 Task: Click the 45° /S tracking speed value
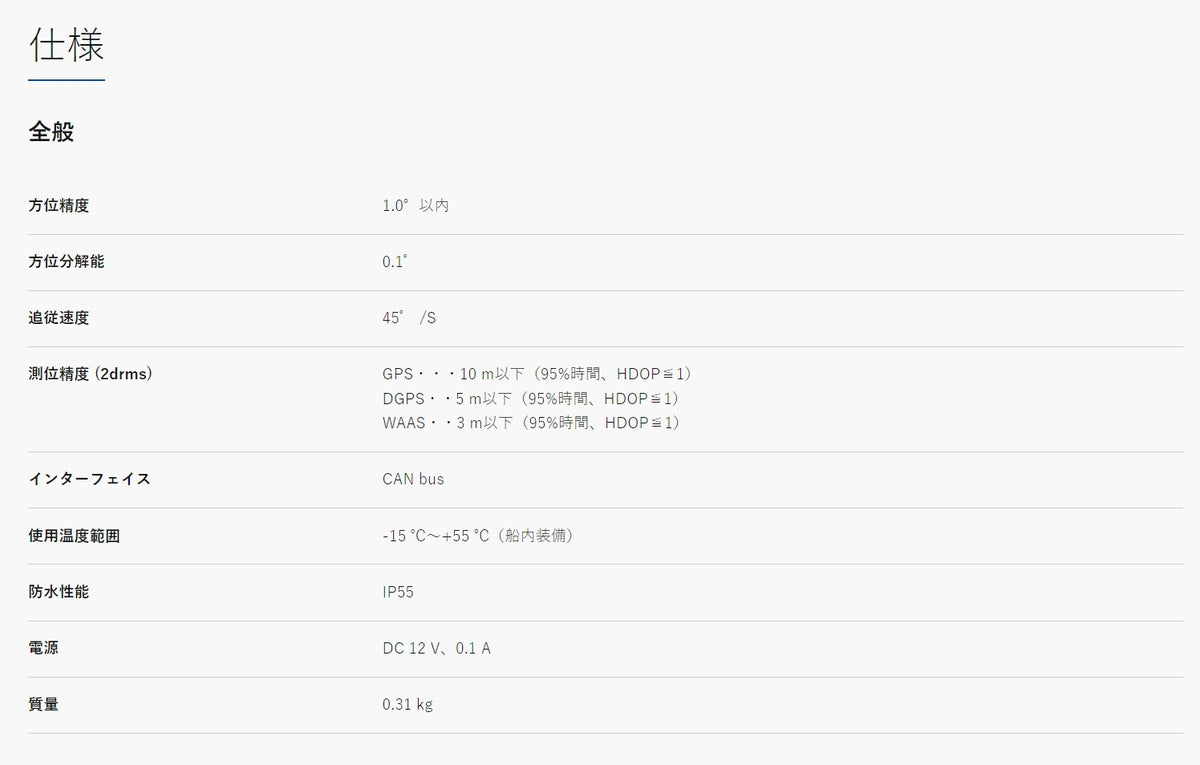click(x=409, y=318)
